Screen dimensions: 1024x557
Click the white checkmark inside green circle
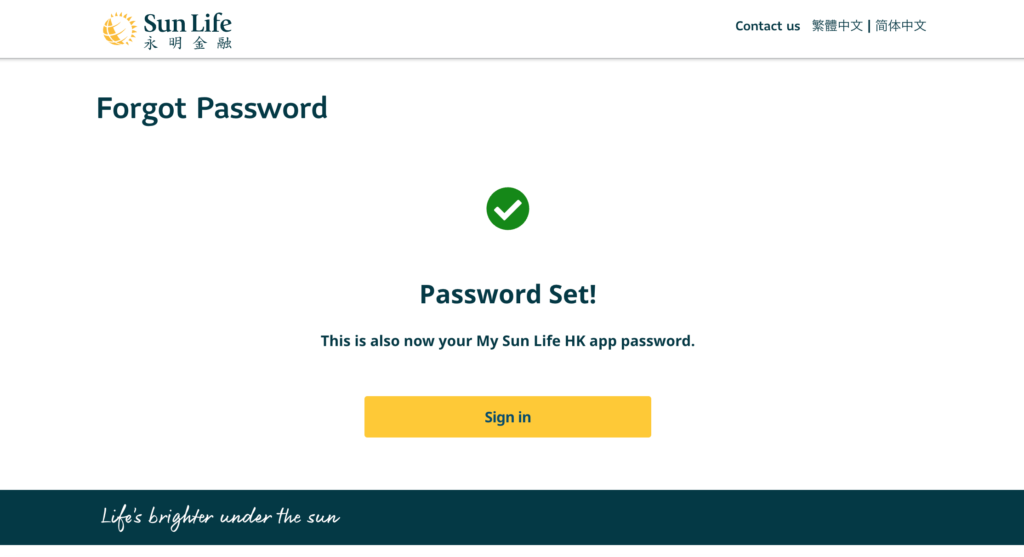click(x=507, y=209)
